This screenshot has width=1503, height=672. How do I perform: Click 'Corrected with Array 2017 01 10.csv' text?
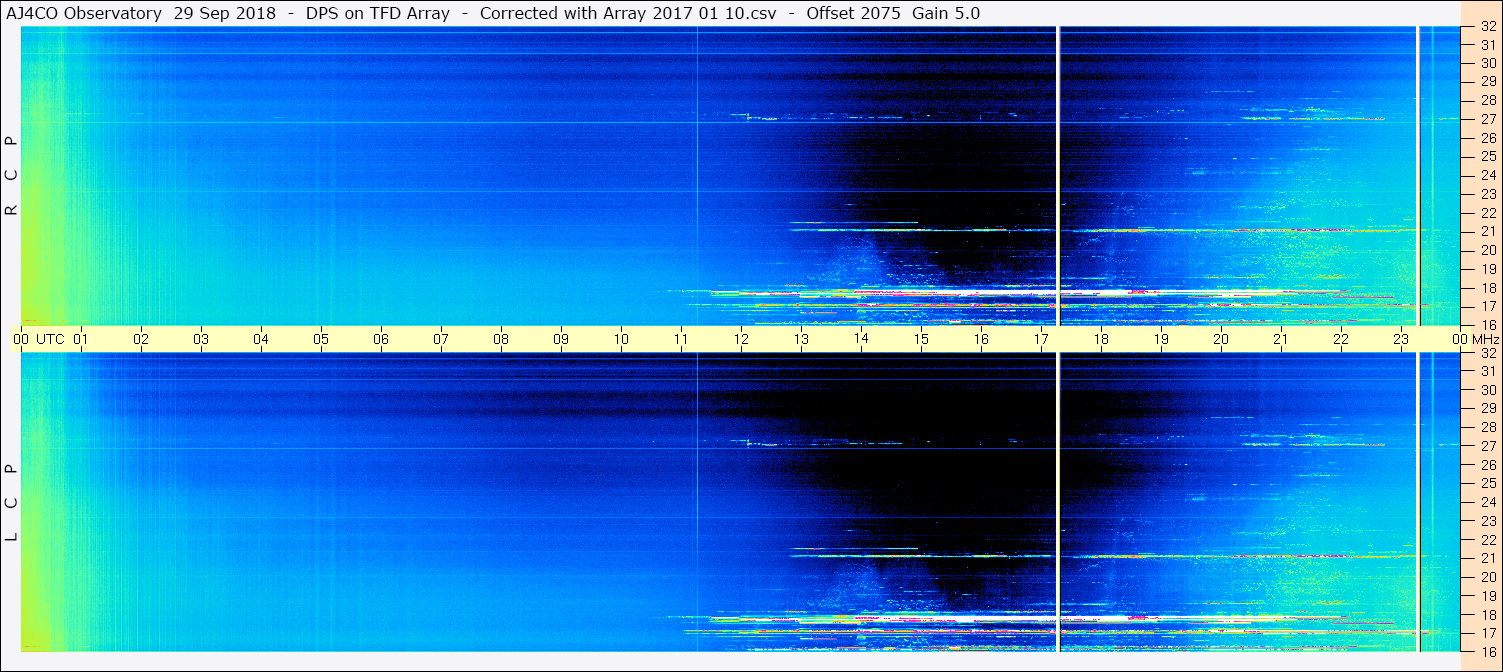tap(628, 13)
